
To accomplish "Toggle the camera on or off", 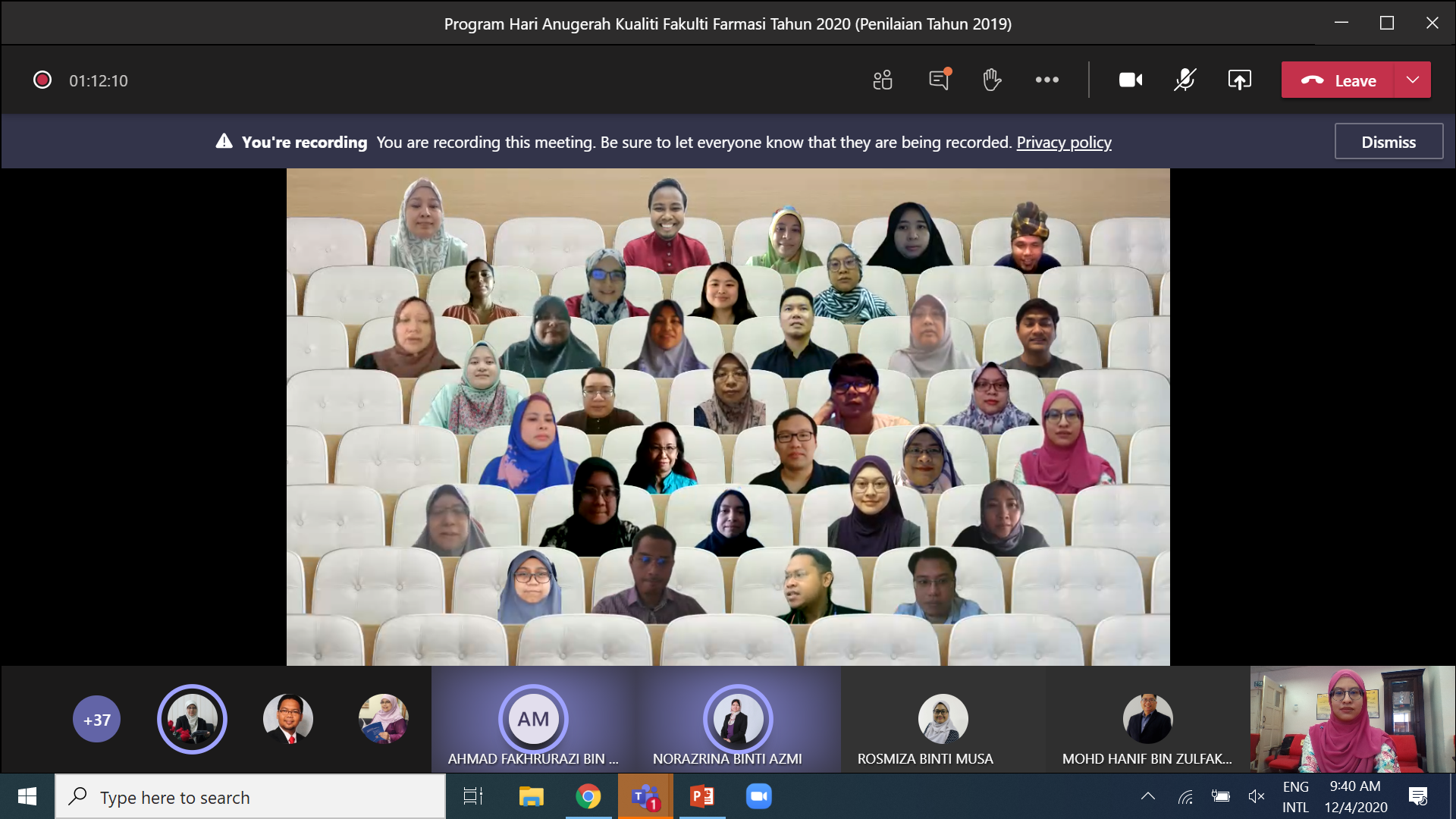I will pyautogui.click(x=1130, y=80).
